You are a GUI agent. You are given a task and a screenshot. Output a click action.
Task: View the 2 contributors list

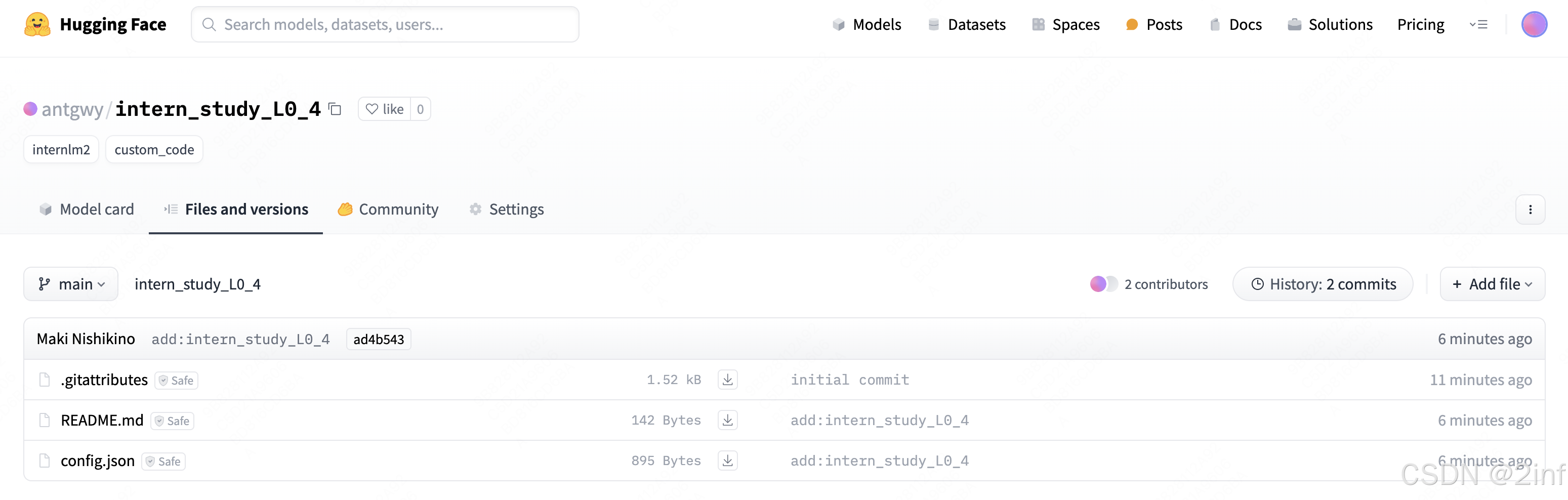(1148, 284)
